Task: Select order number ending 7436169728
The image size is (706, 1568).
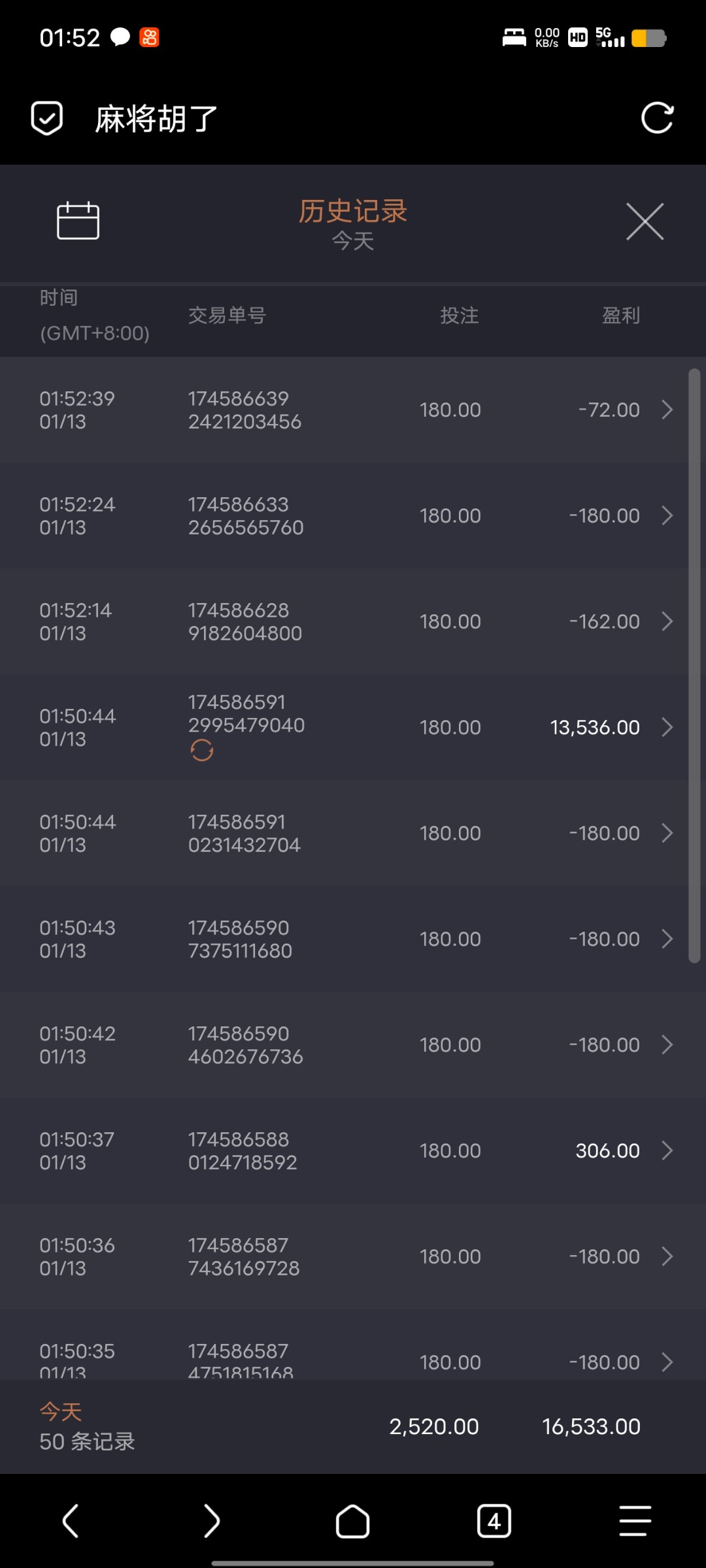Action: 244,1256
